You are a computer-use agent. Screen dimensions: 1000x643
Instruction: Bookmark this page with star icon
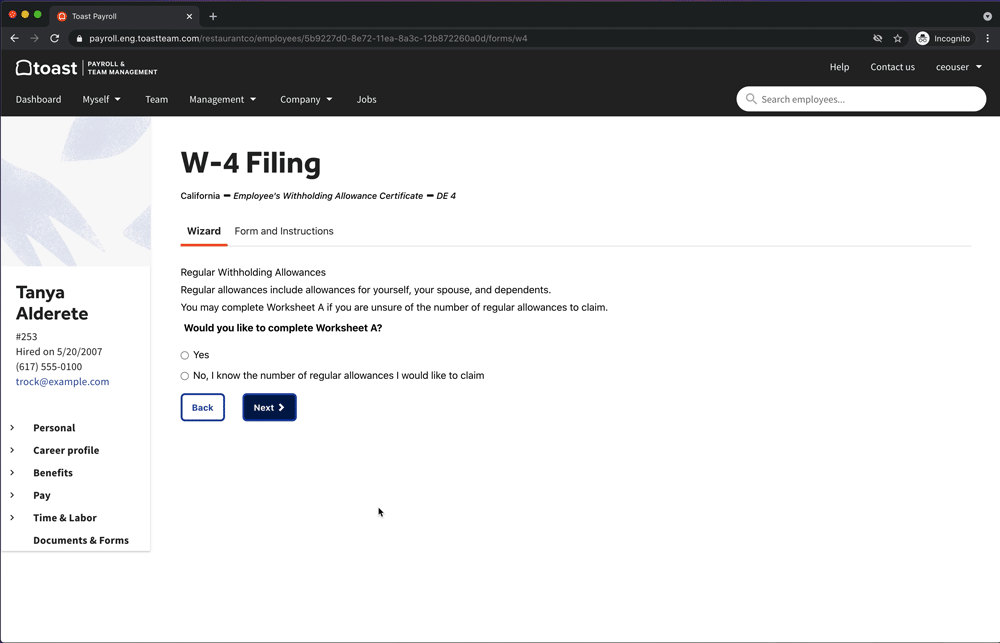point(898,39)
